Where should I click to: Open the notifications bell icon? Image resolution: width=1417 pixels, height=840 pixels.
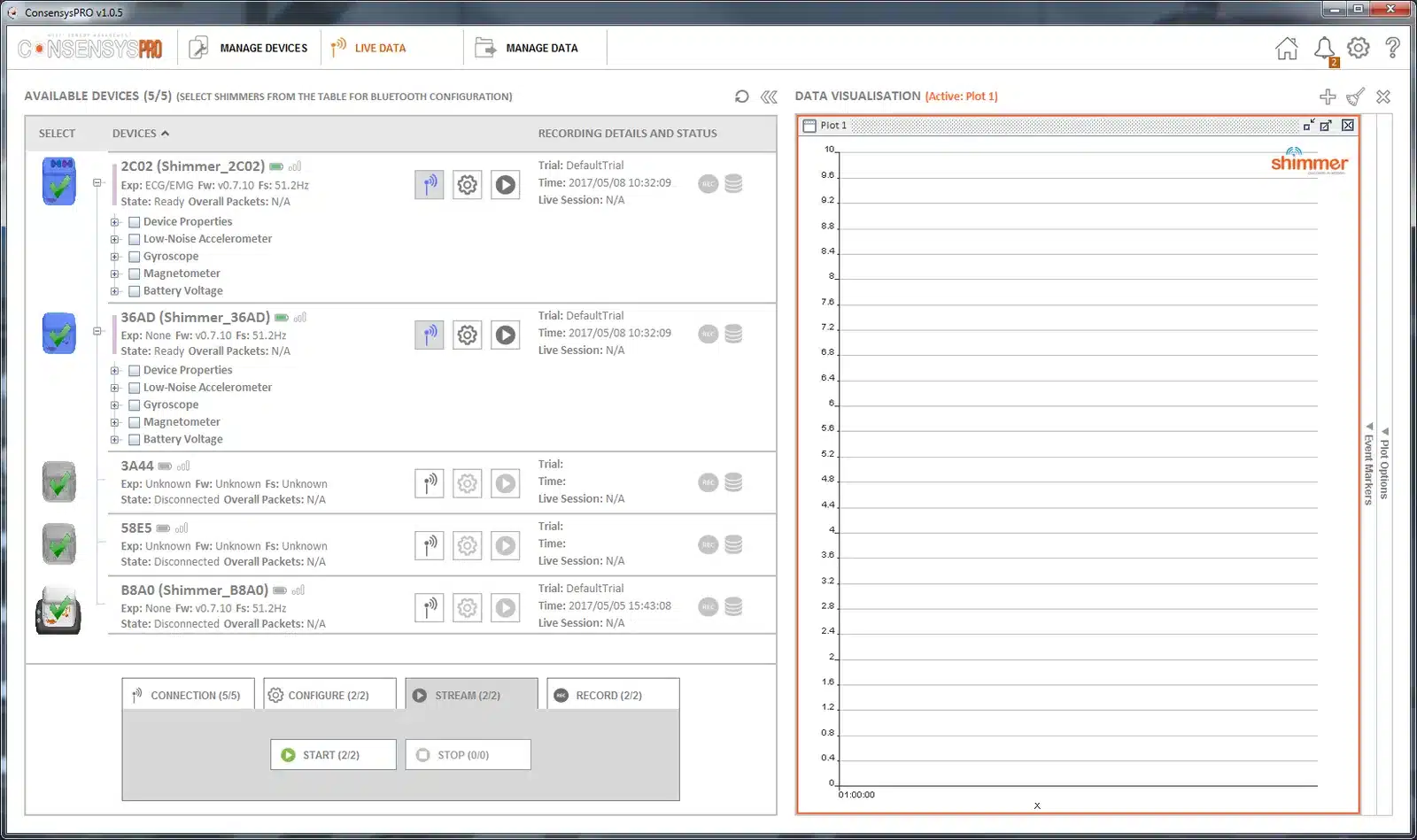coord(1324,49)
